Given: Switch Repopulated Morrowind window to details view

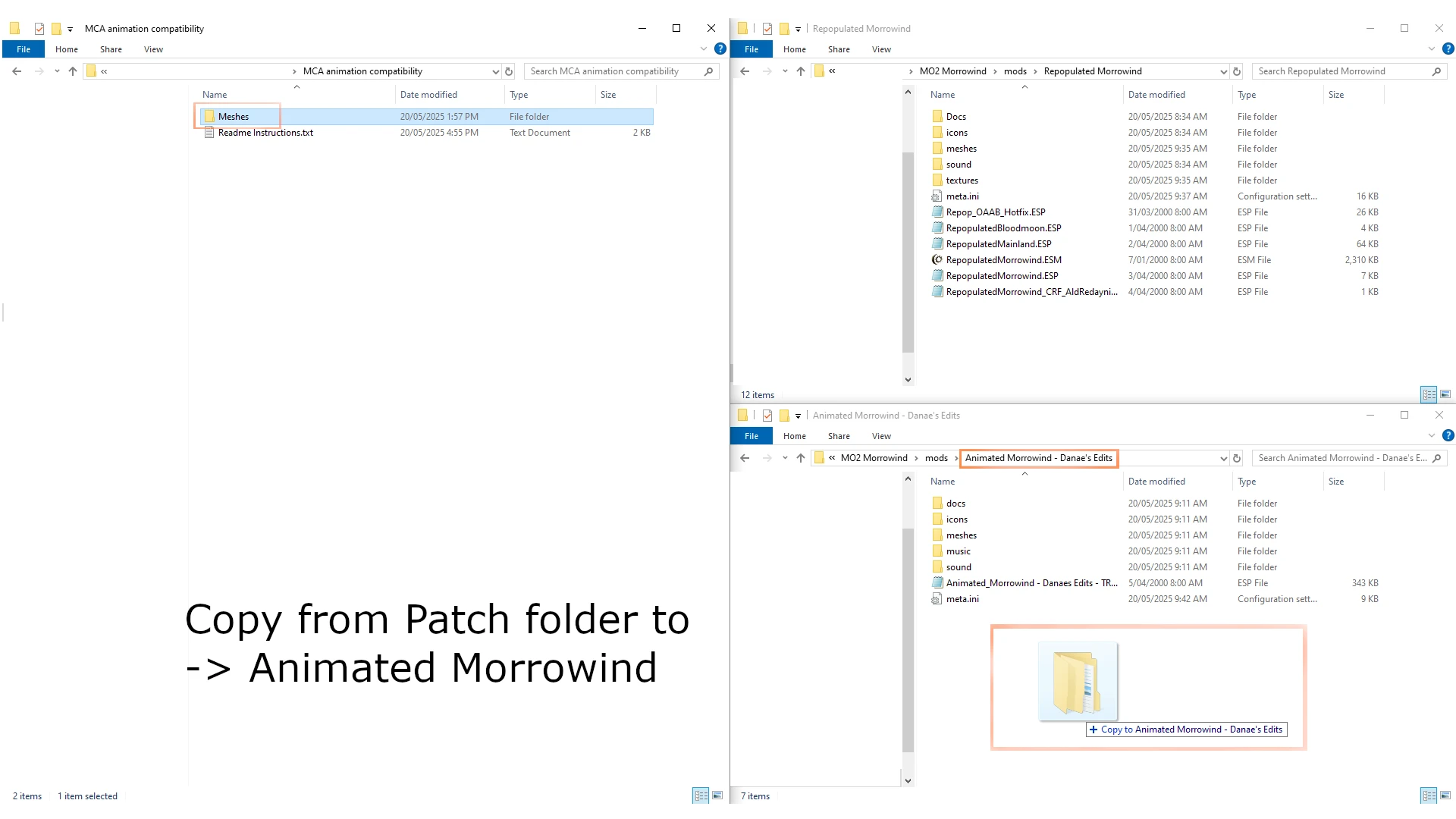Looking at the screenshot, I should tap(1429, 394).
